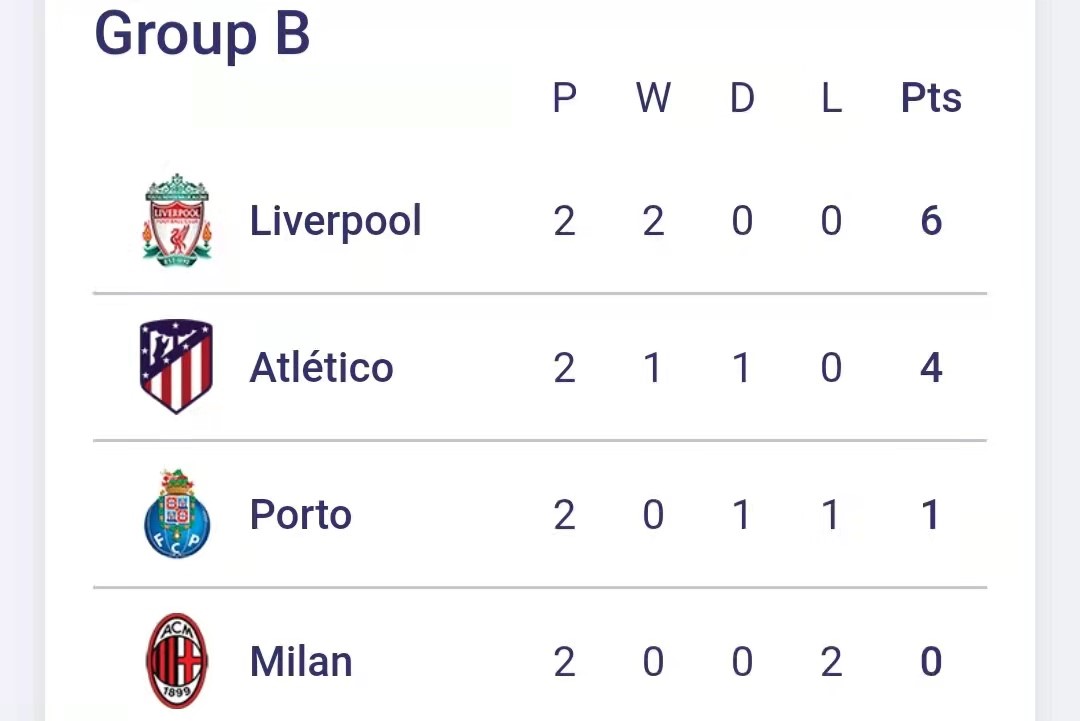Select the Milan team name

[x=300, y=662]
